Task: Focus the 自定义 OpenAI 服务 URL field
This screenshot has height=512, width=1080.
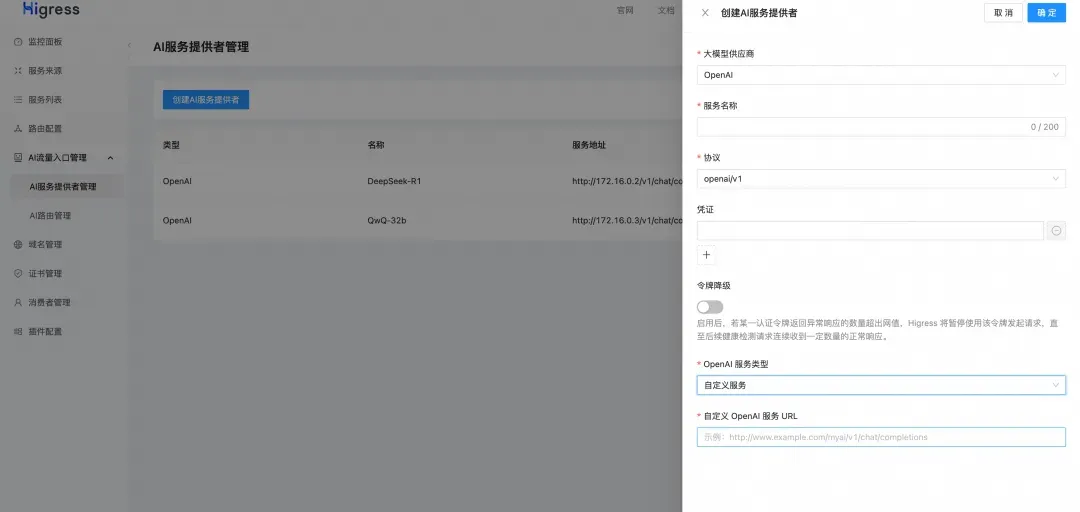Action: tap(881, 437)
